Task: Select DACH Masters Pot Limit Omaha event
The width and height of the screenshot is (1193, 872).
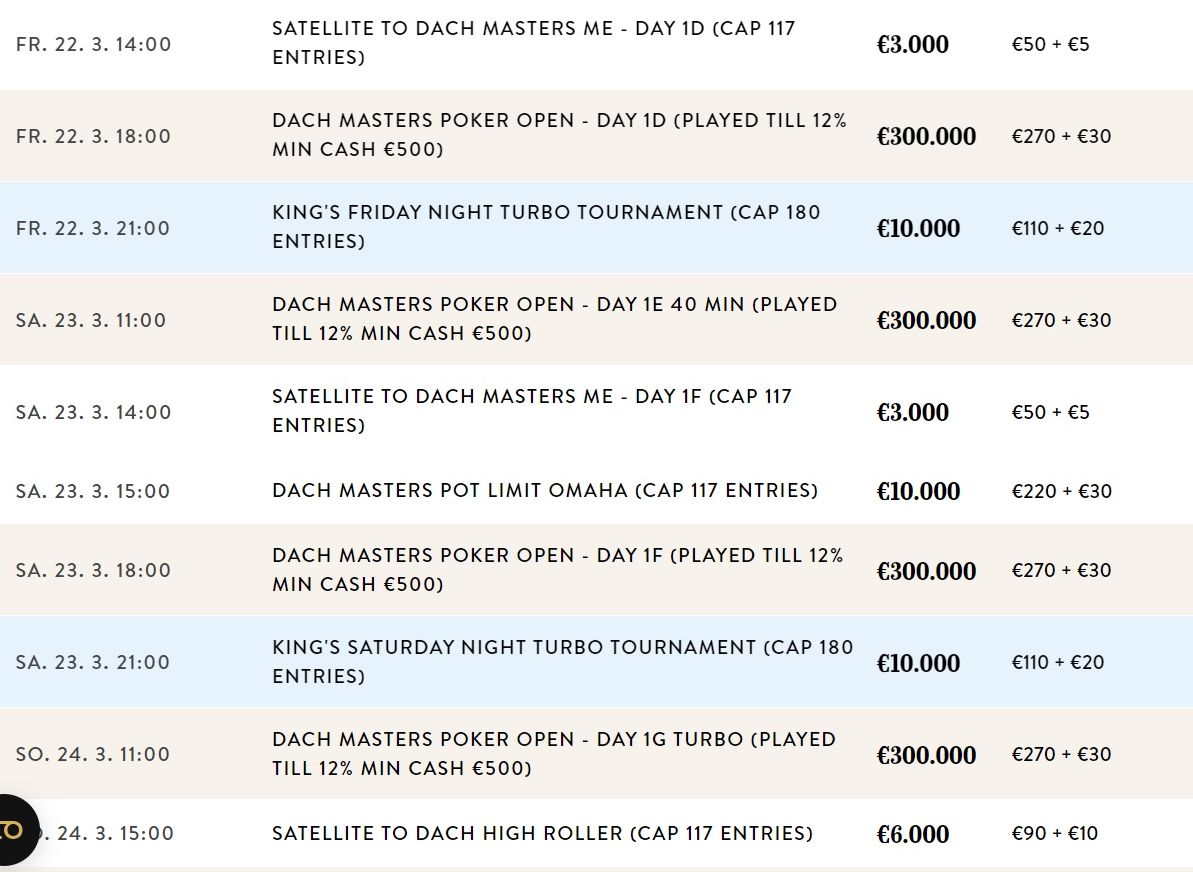Action: click(545, 491)
